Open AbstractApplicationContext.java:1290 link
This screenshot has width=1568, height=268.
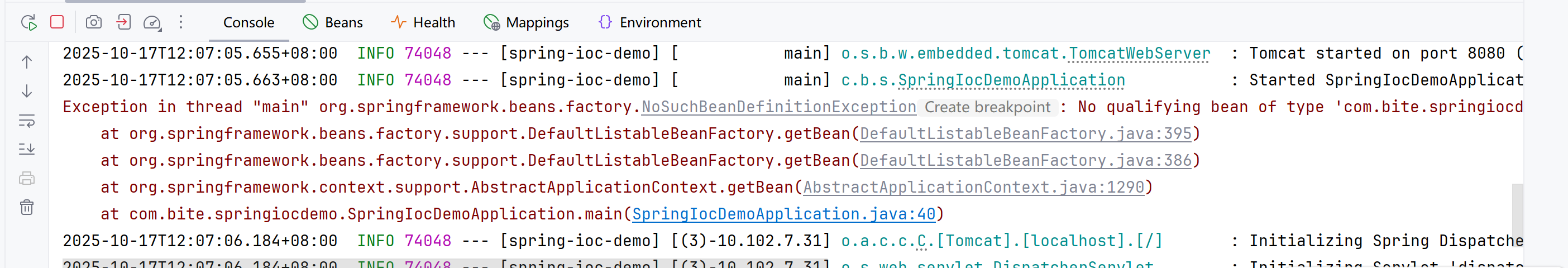pos(974,187)
